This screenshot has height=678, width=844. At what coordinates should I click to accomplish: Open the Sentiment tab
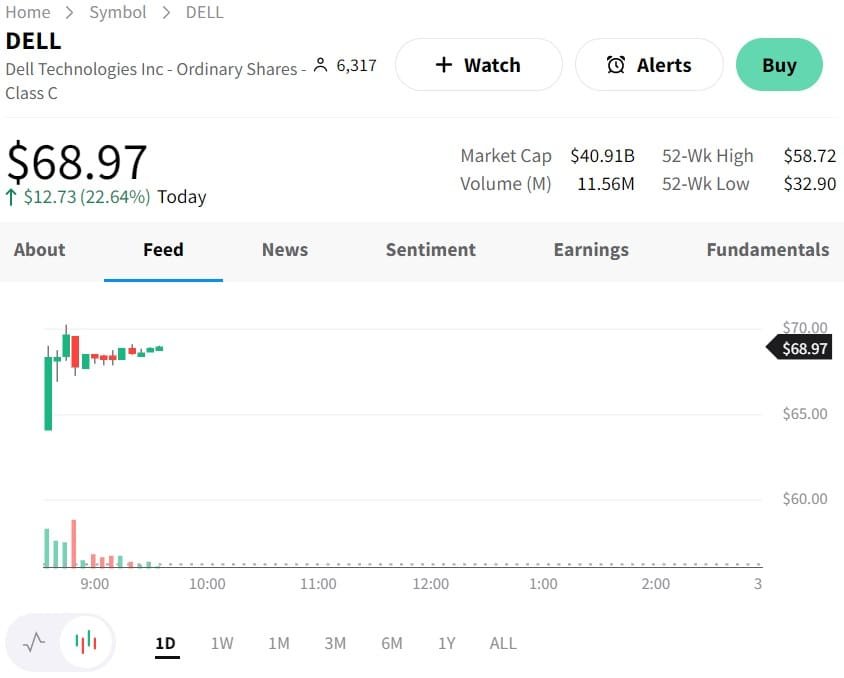(430, 250)
